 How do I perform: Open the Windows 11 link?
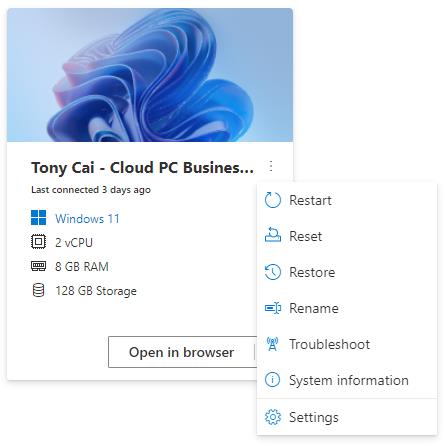click(87, 219)
